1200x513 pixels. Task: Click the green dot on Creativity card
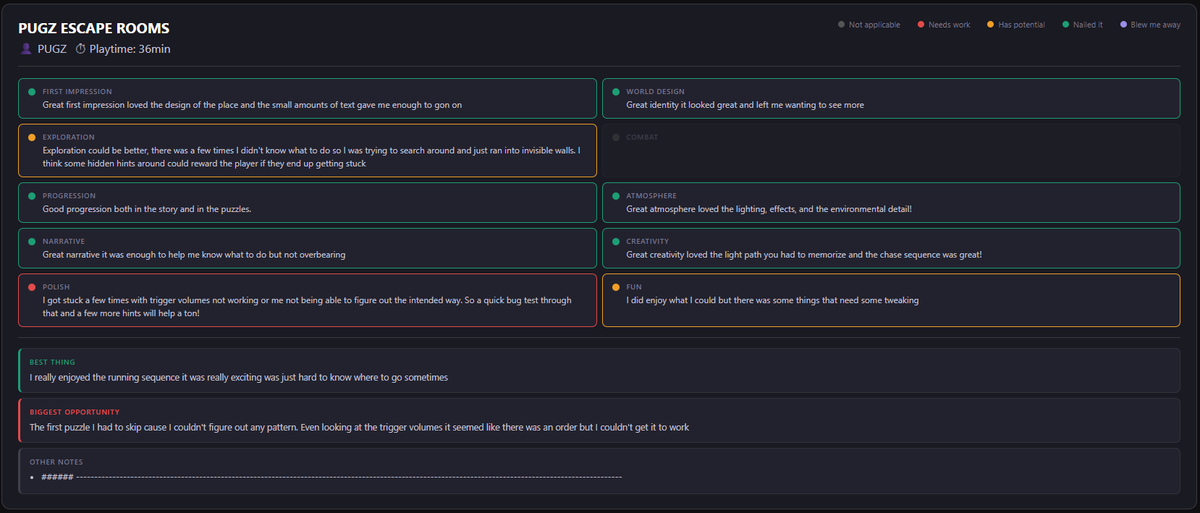pos(616,241)
